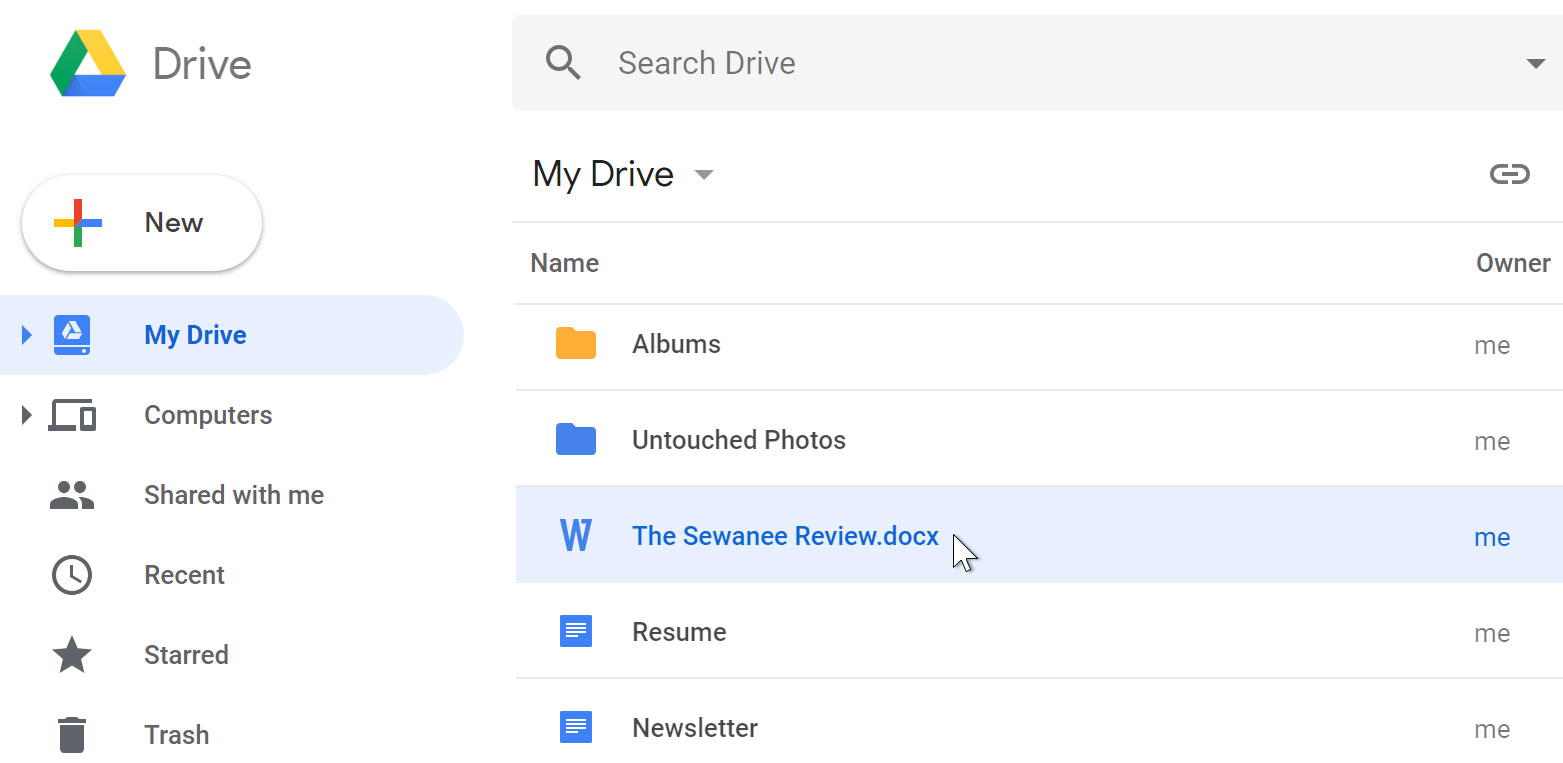Viewport: 1563px width, 763px height.
Task: Click the Starred star icon
Action: pos(71,654)
